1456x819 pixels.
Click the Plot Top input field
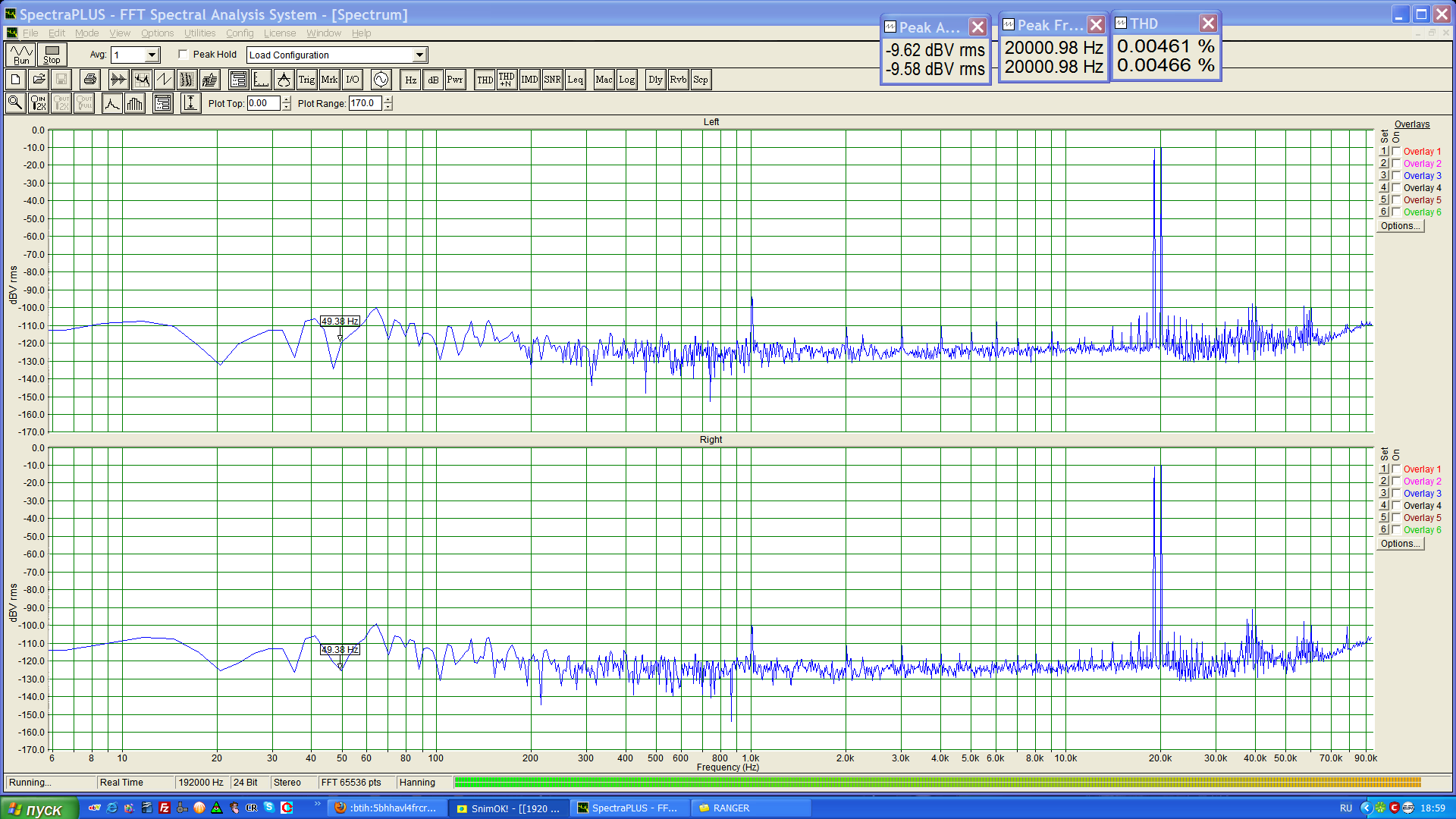click(263, 103)
